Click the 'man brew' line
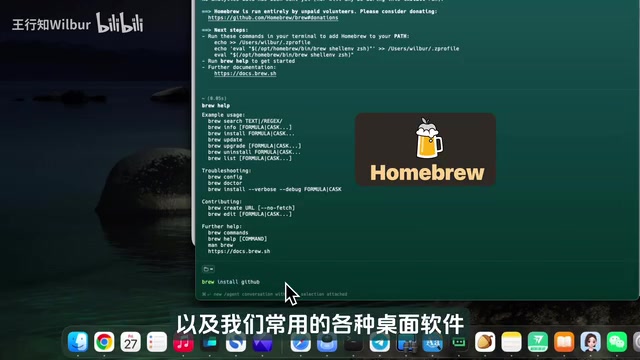The height and width of the screenshot is (360, 640). [x=220, y=245]
